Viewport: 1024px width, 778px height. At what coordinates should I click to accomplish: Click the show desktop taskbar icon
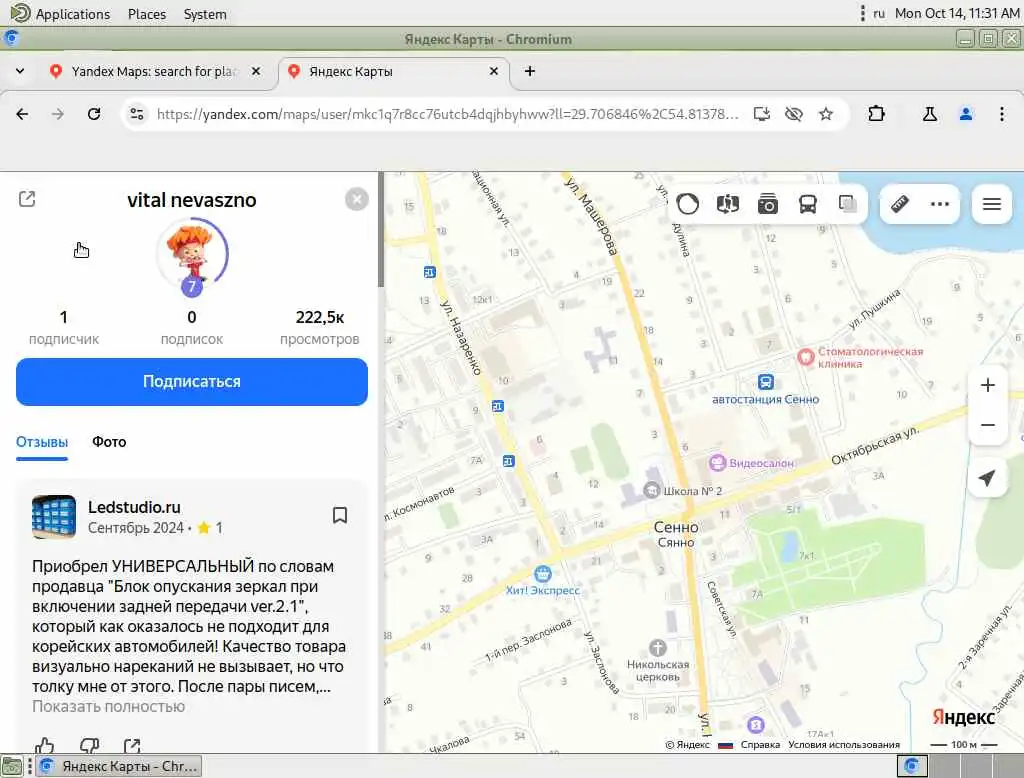(x=12, y=766)
